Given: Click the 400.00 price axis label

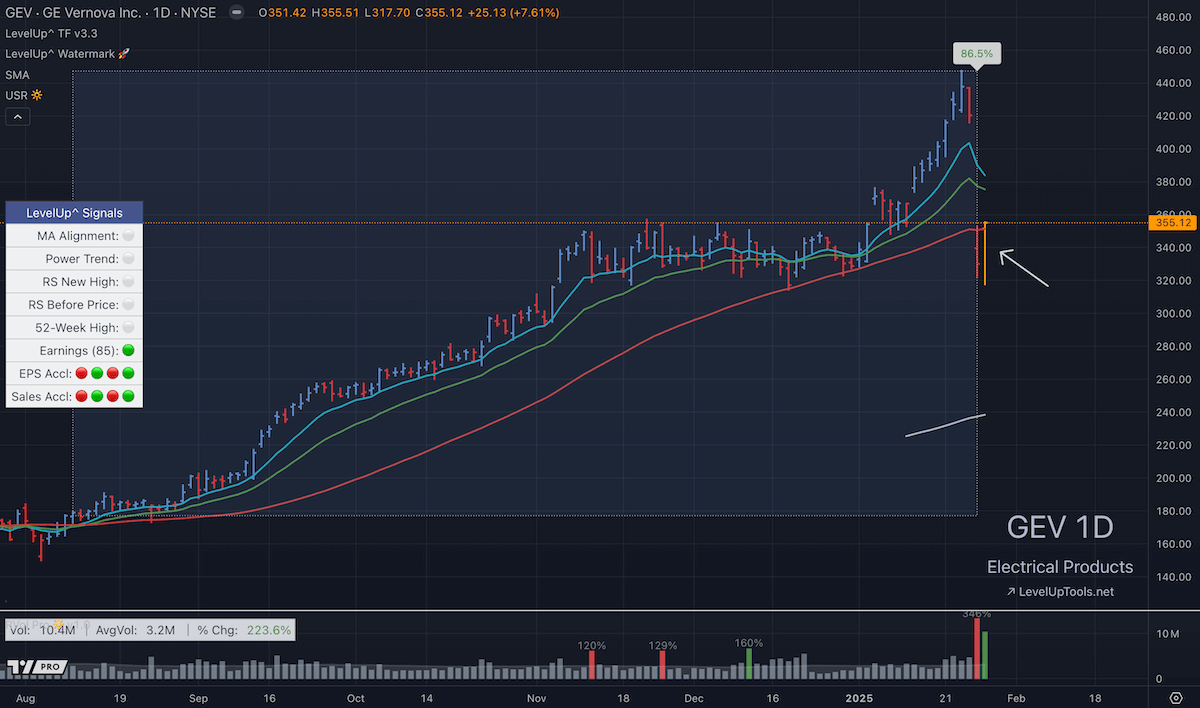Looking at the screenshot, I should tap(1172, 149).
